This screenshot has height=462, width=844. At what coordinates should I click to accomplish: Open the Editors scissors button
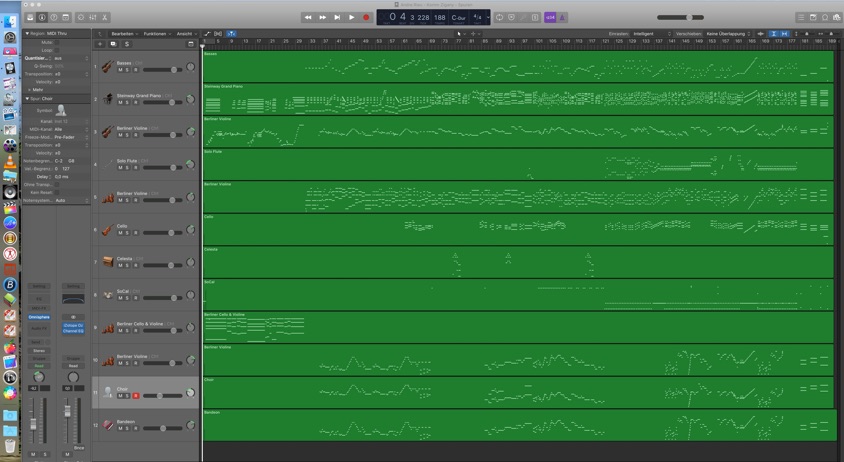tap(104, 17)
